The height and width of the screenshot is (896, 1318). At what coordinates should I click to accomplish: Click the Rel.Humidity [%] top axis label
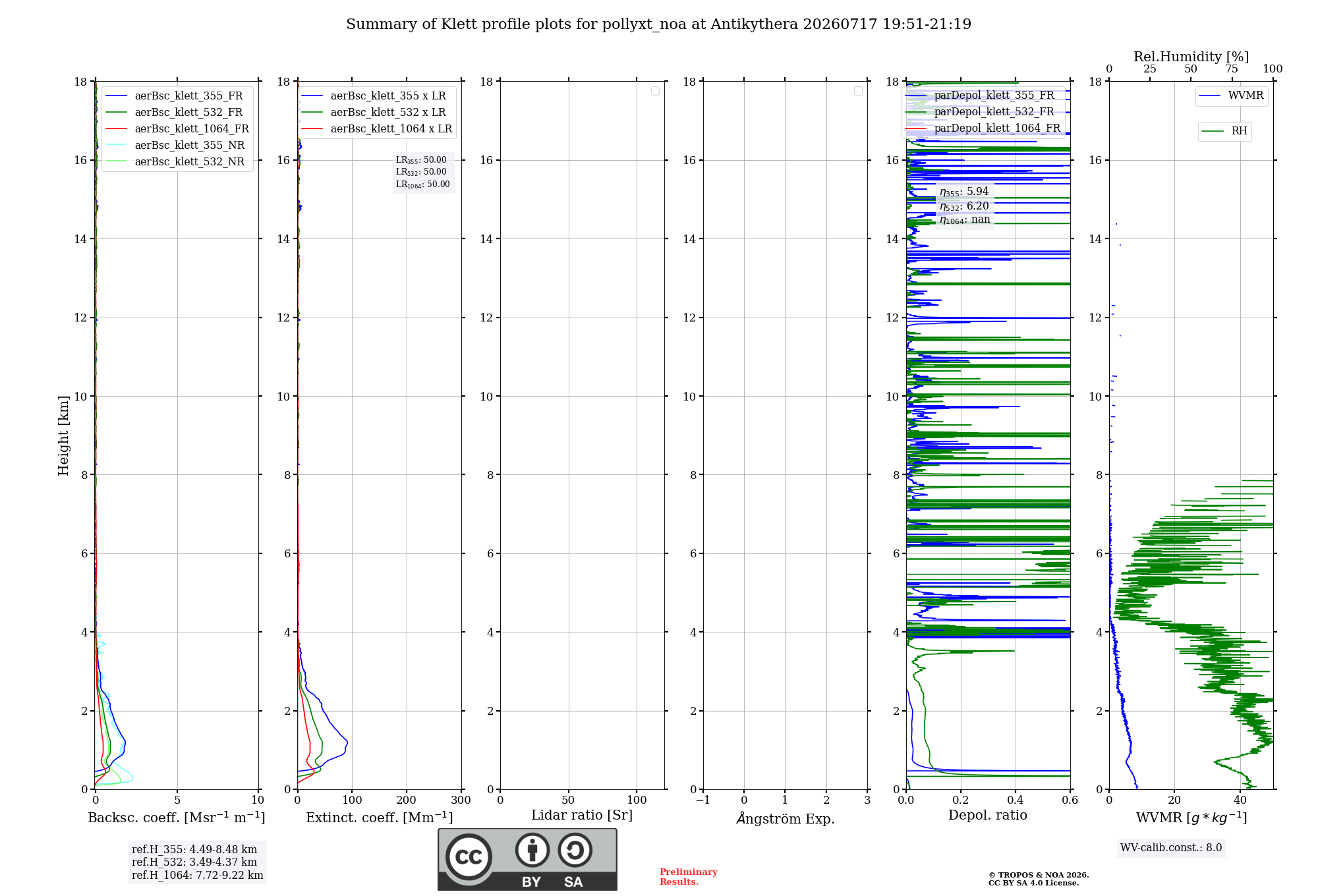[x=1191, y=57]
